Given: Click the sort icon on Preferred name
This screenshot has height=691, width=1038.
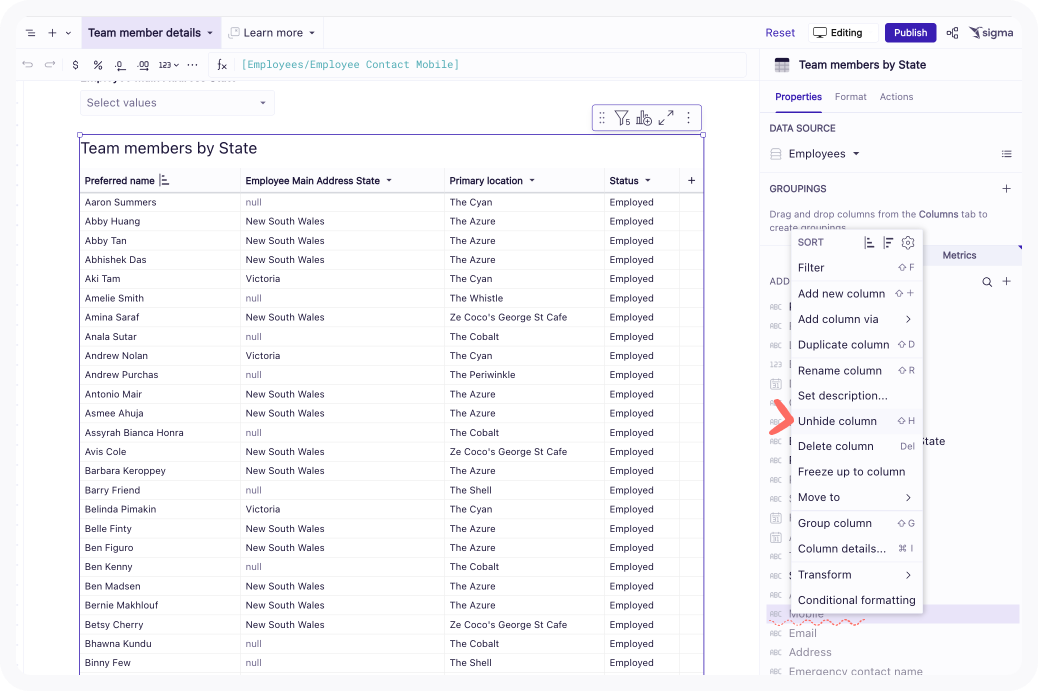Looking at the screenshot, I should tap(164, 181).
